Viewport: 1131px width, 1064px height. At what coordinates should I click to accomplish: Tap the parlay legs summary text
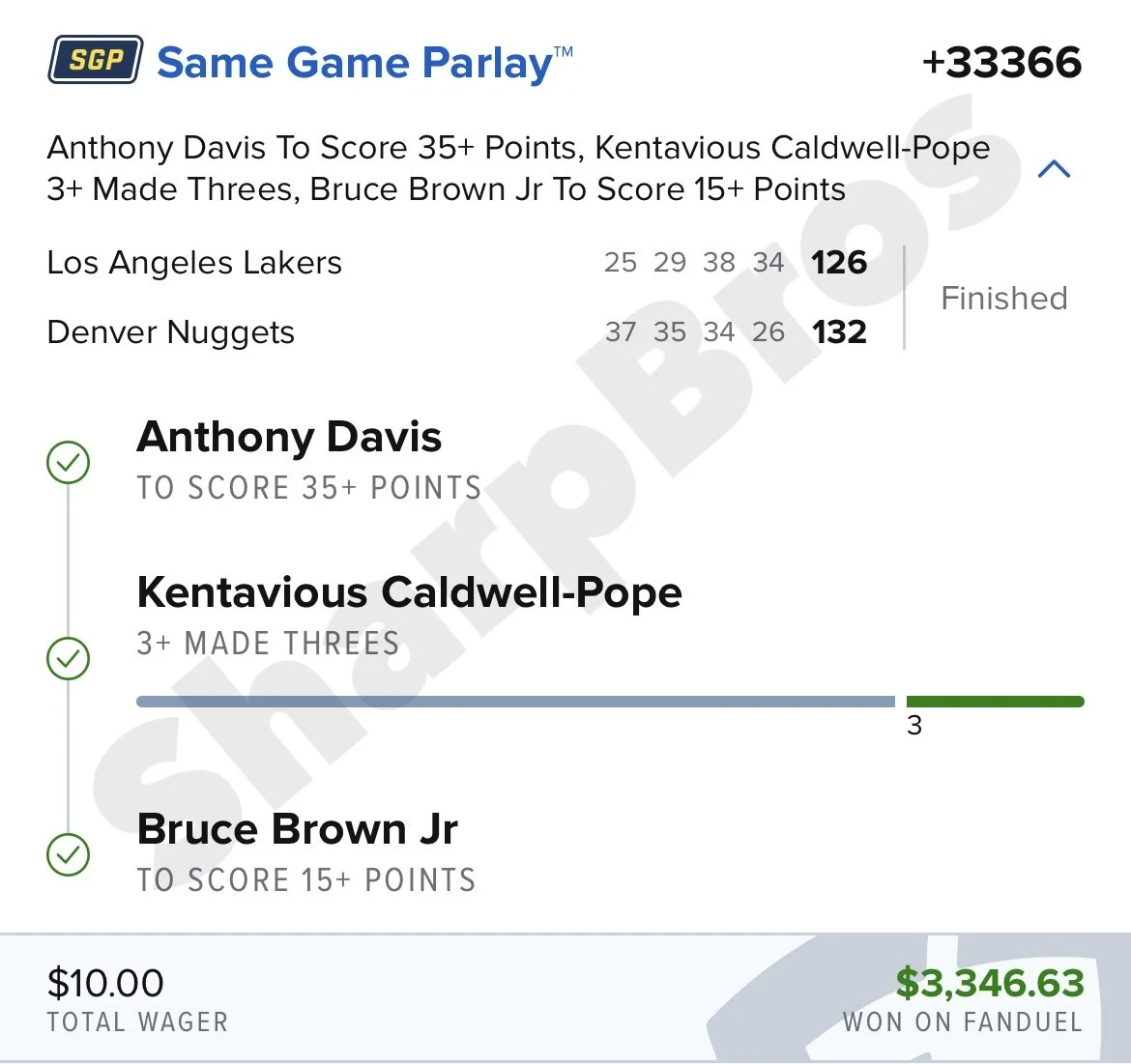coord(518,169)
